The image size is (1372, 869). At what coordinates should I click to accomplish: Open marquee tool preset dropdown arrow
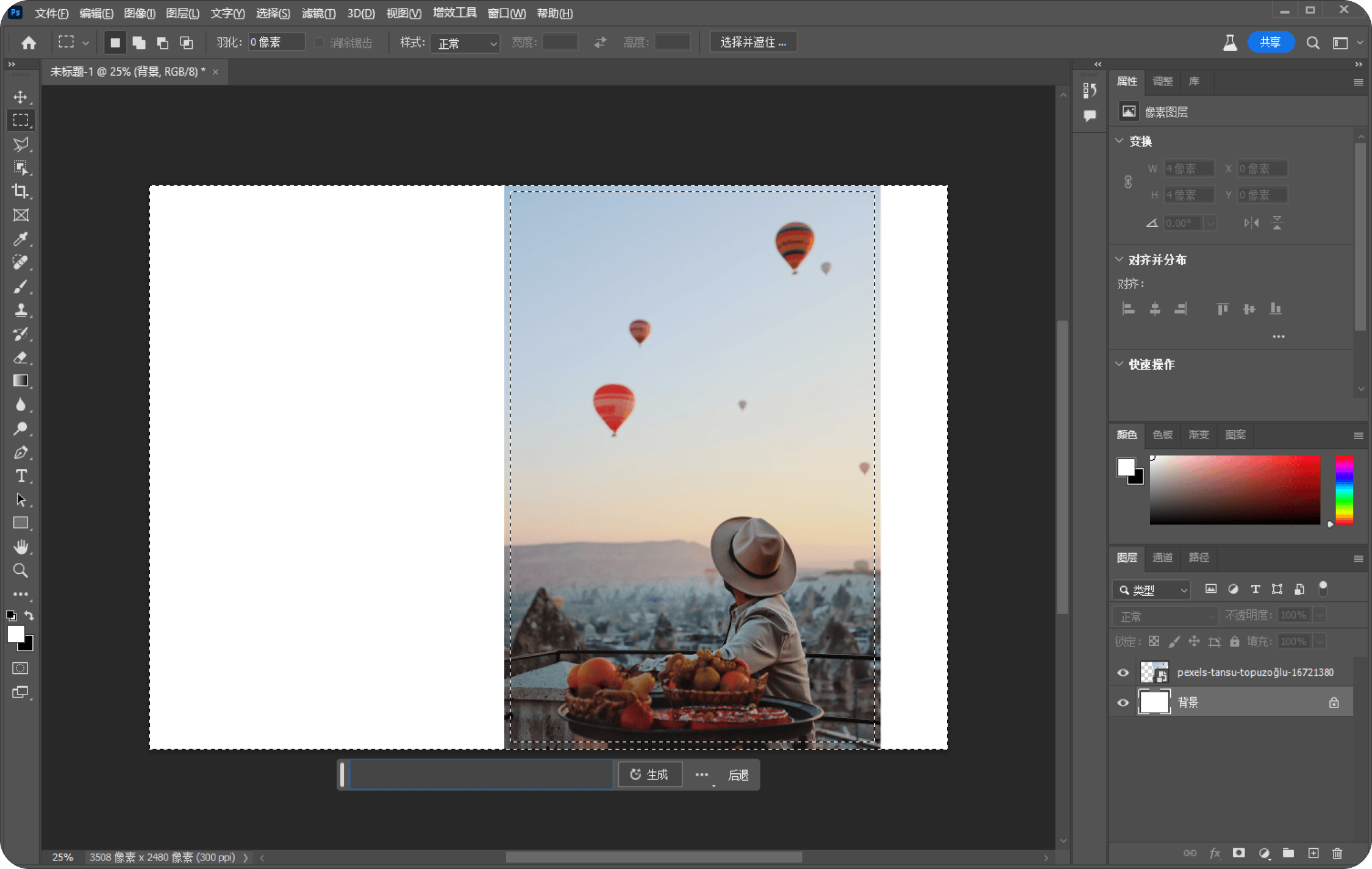(x=86, y=43)
